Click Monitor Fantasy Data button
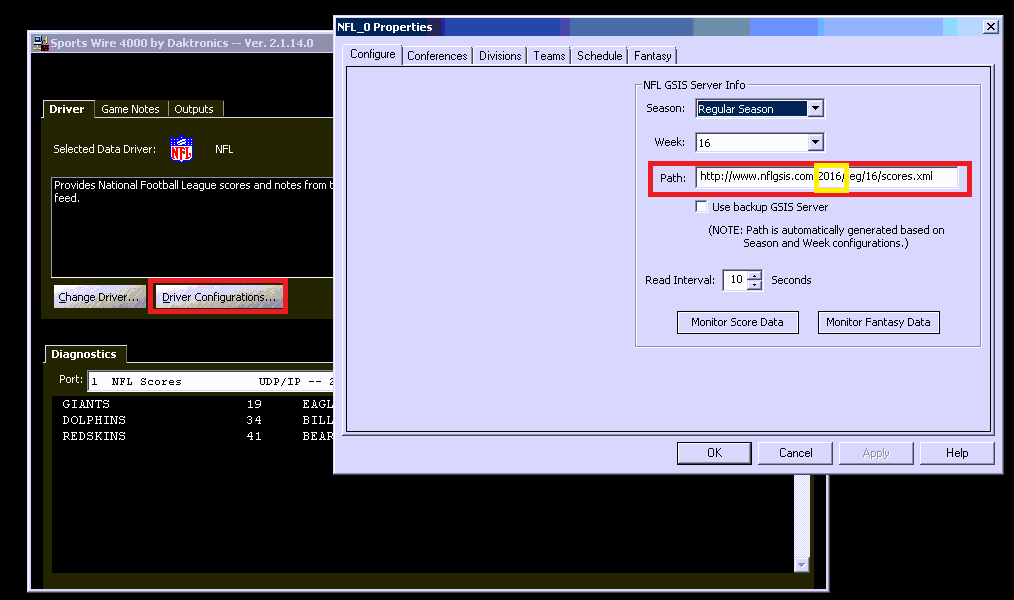Image resolution: width=1014 pixels, height=600 pixels. (x=877, y=322)
